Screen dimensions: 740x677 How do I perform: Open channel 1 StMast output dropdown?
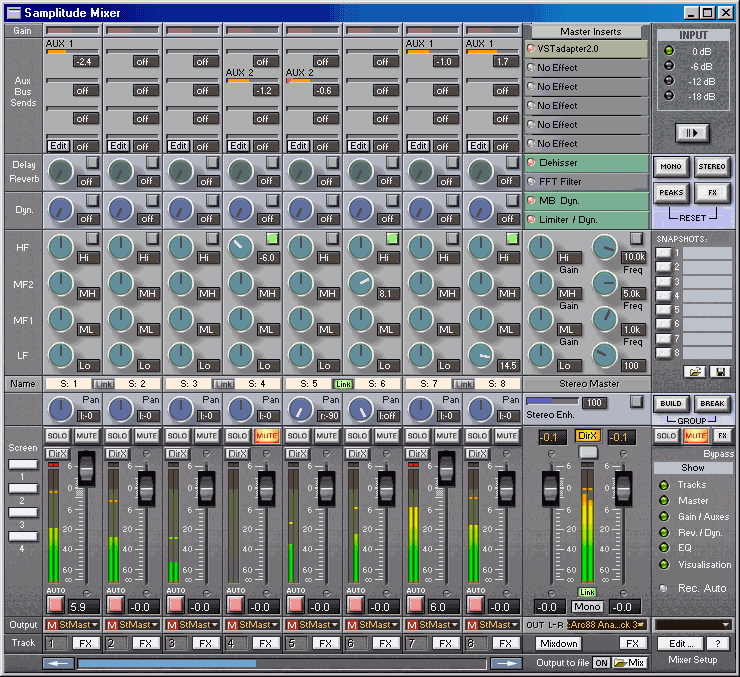73,625
